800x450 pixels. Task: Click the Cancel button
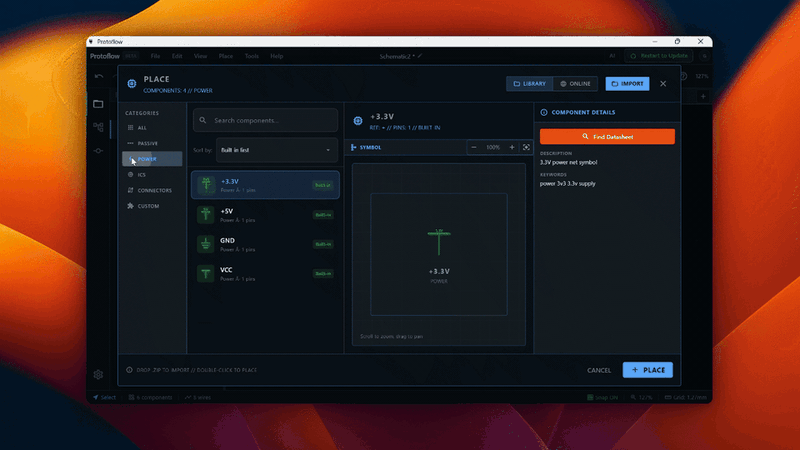[599, 370]
